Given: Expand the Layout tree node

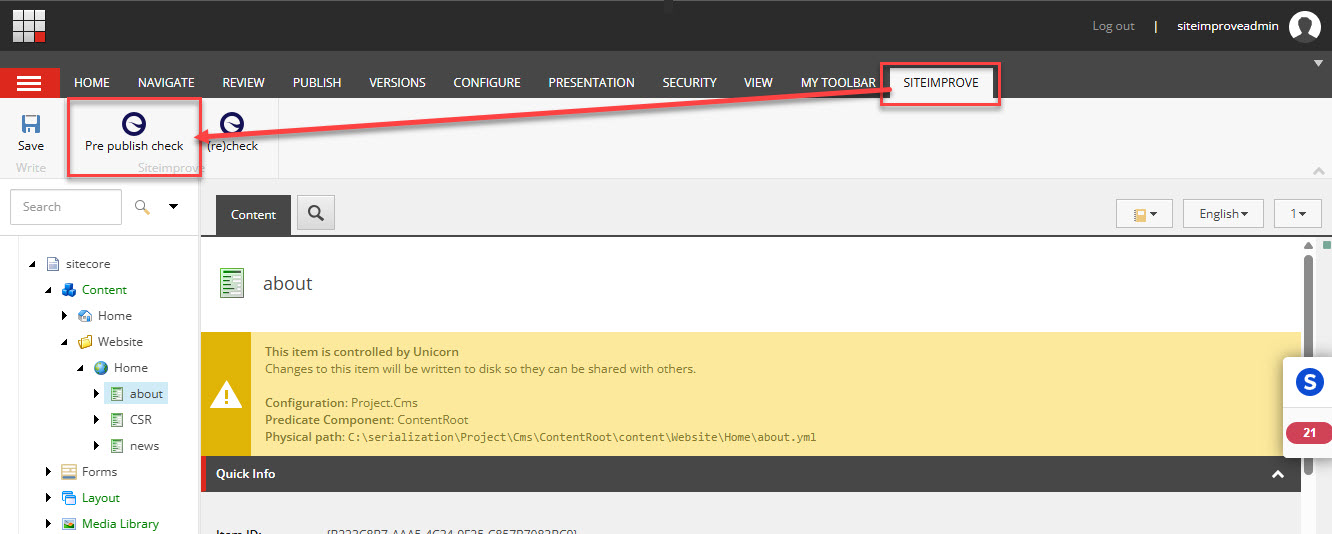Looking at the screenshot, I should 48,498.
